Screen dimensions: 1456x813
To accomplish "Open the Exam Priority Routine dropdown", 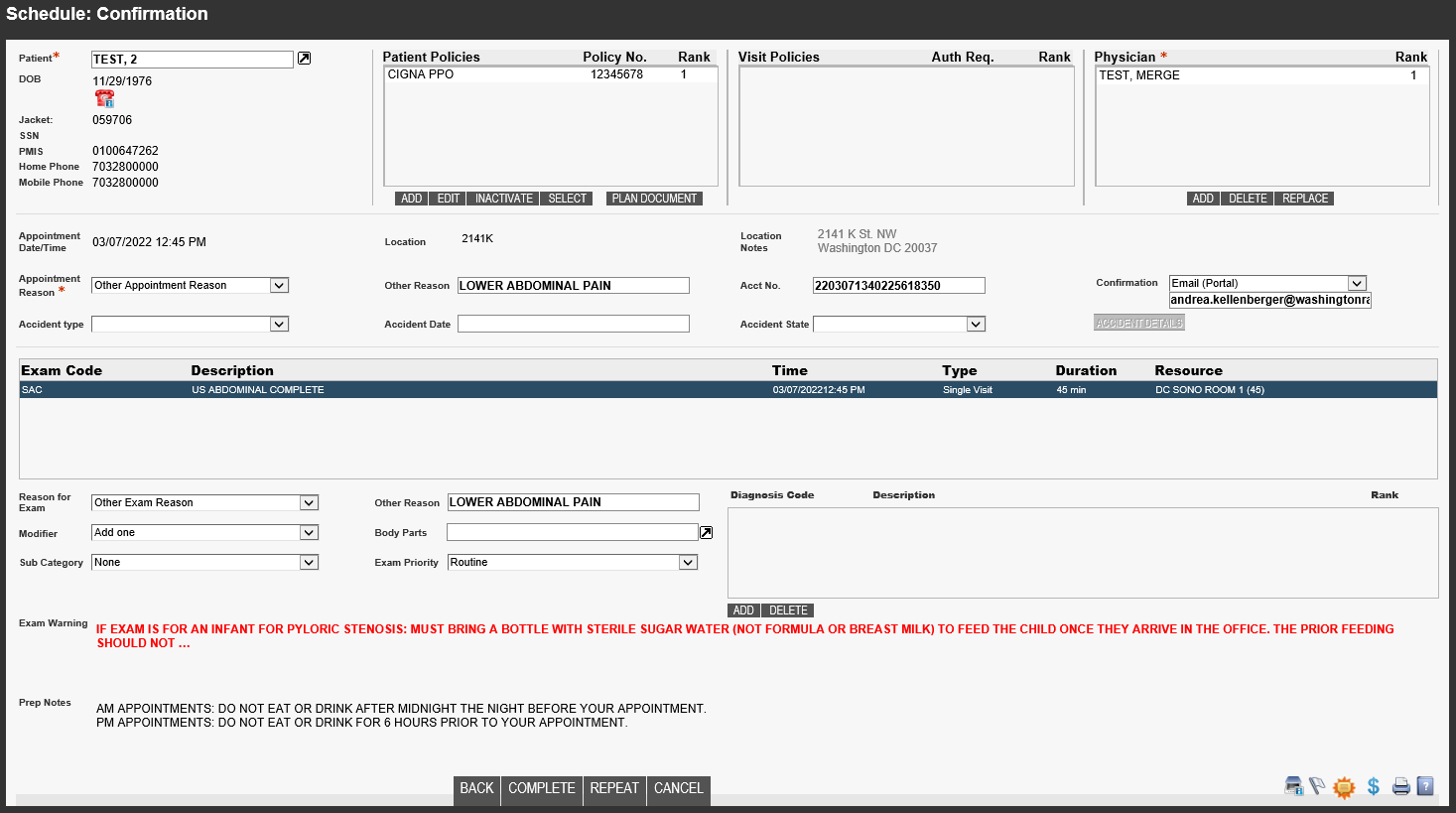I will pos(688,563).
